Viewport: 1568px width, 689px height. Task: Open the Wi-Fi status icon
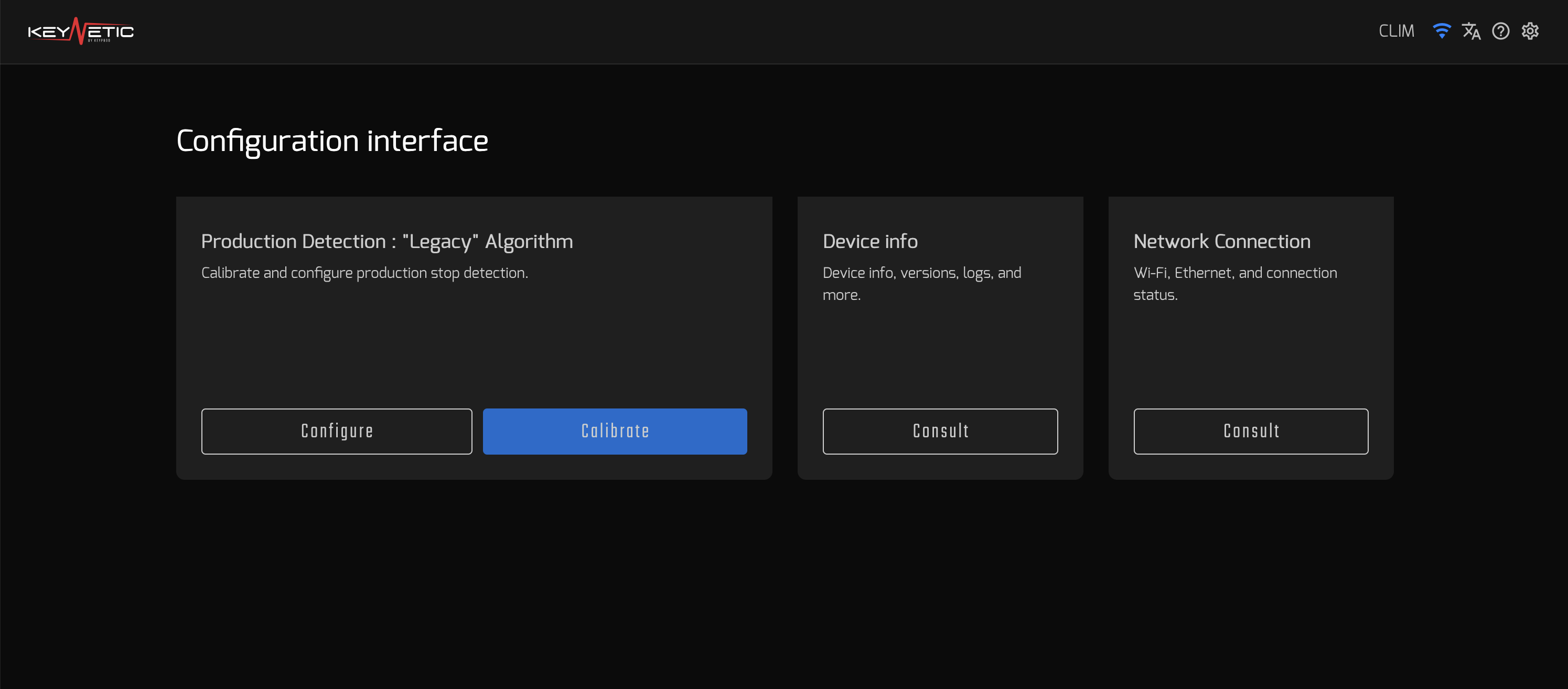tap(1442, 31)
